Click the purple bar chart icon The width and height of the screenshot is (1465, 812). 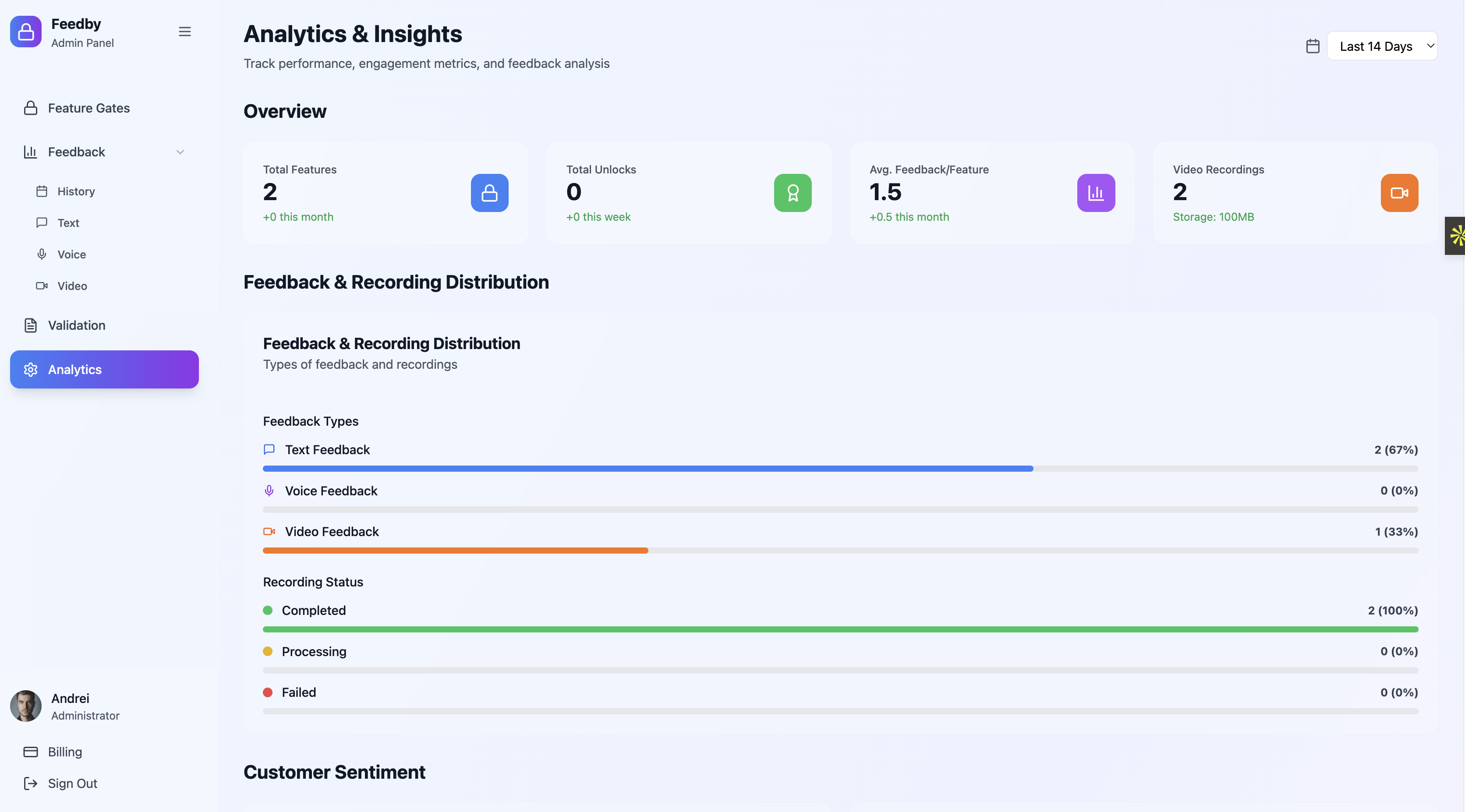1095,193
